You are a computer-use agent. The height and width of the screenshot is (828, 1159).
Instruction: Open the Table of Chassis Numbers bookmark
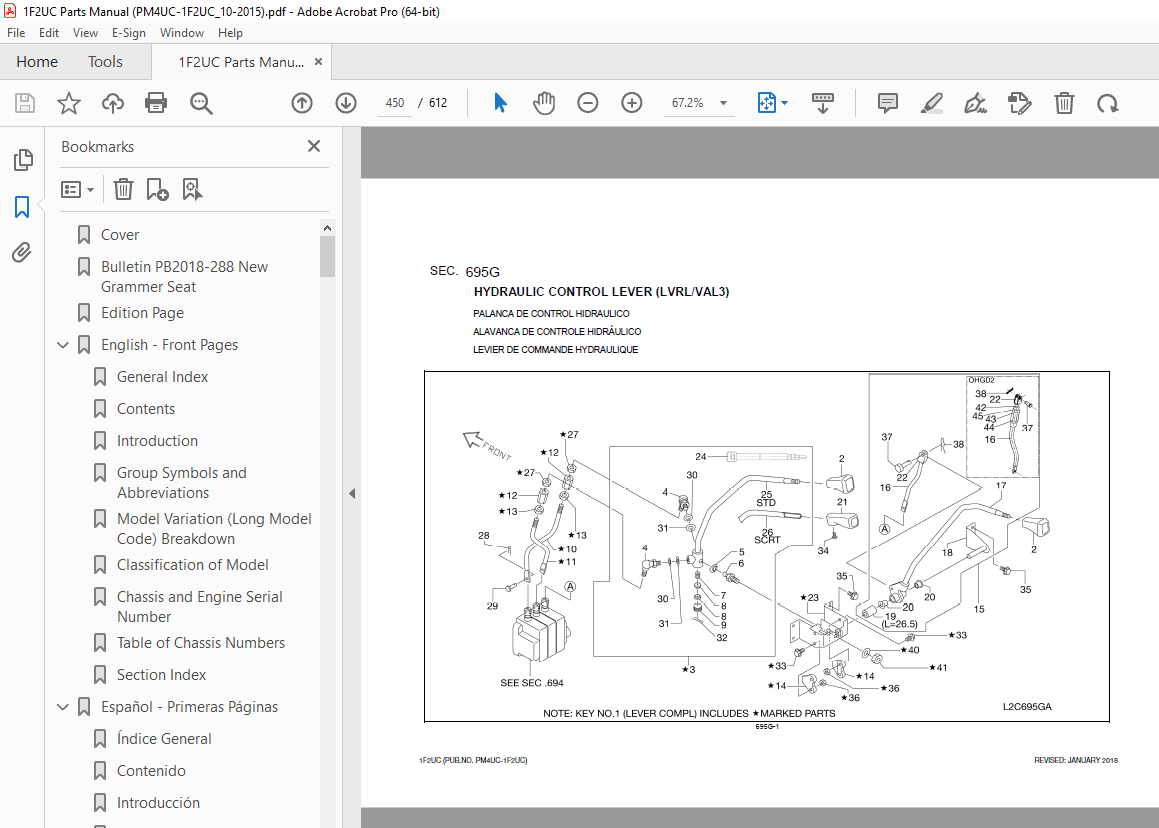(x=200, y=643)
